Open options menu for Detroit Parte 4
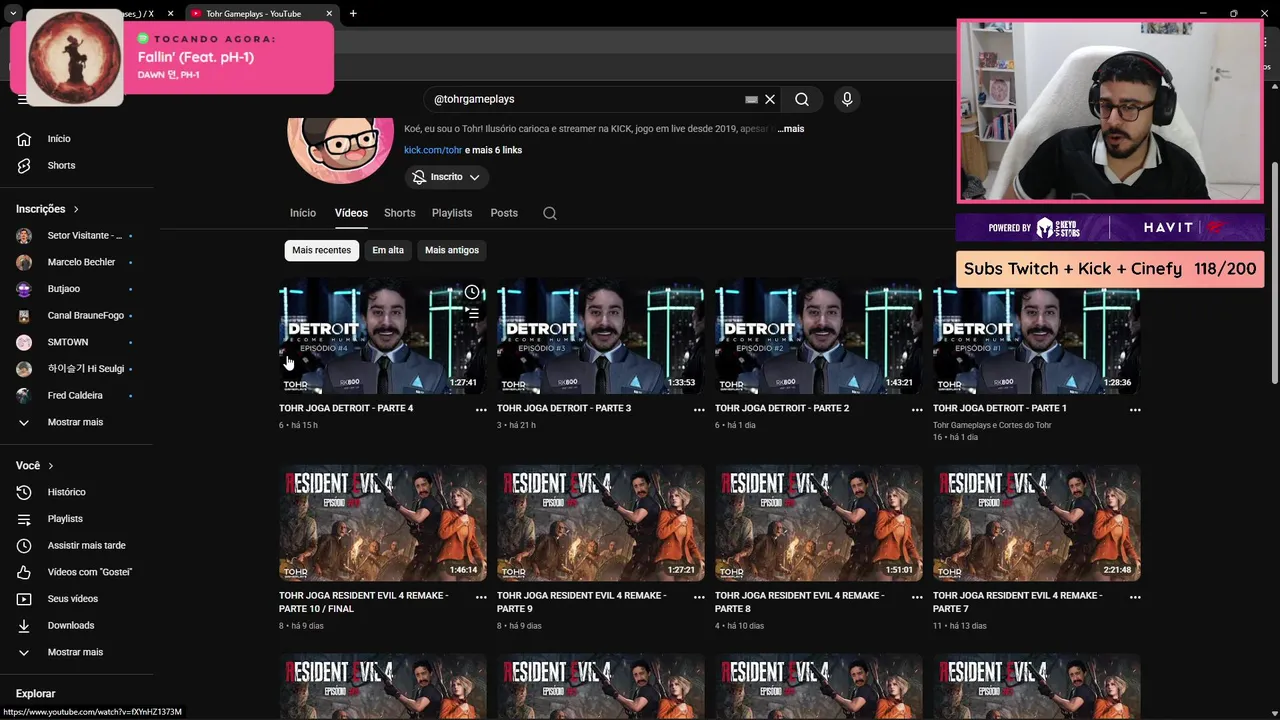This screenshot has height=720, width=1280. [x=481, y=409]
